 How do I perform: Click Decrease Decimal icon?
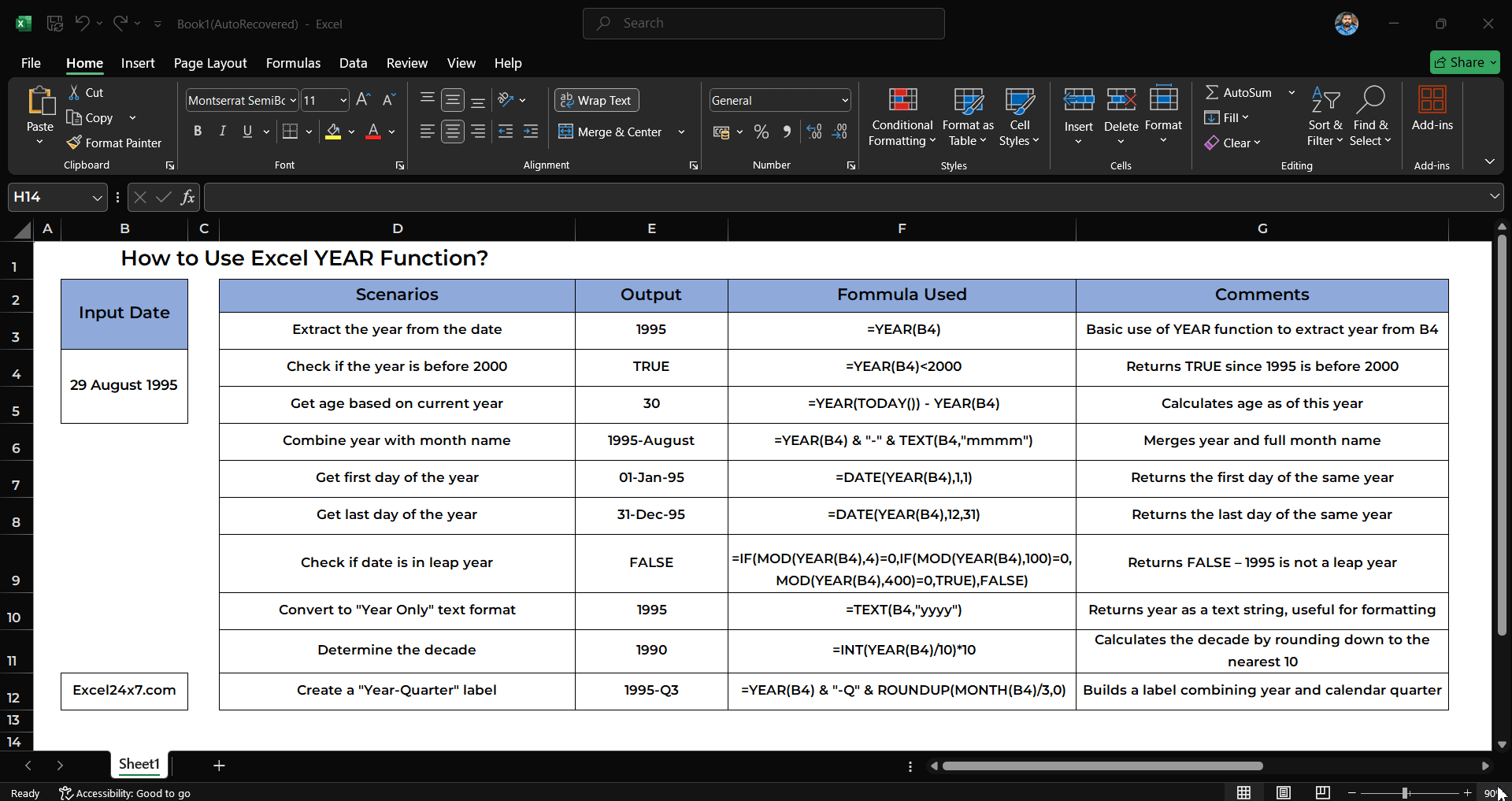[840, 132]
